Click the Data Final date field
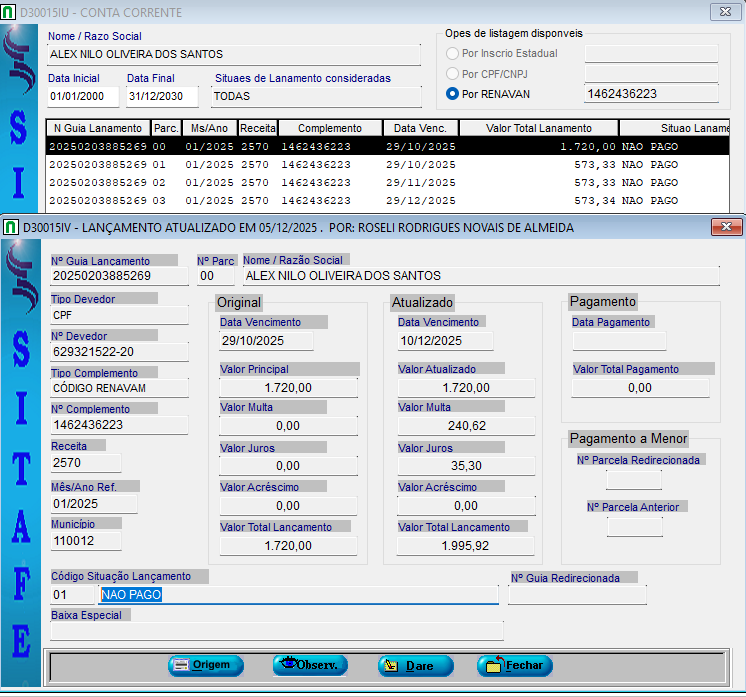The height and width of the screenshot is (697, 746). 161,97
